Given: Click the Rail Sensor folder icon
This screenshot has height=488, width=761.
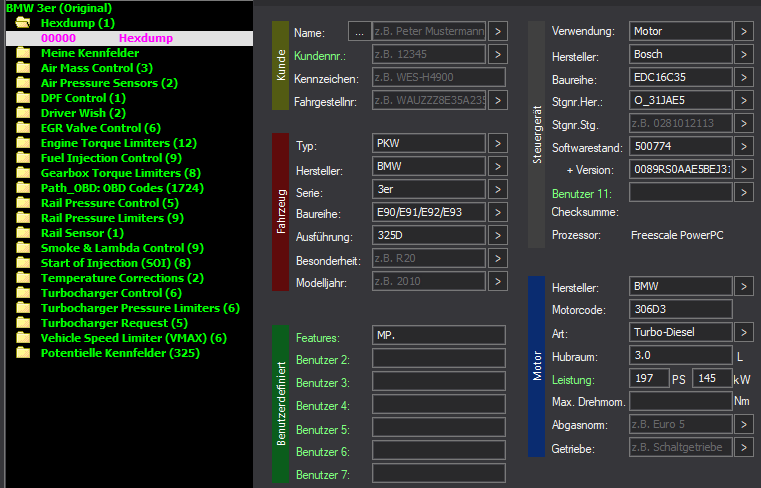Looking at the screenshot, I should (23, 233).
